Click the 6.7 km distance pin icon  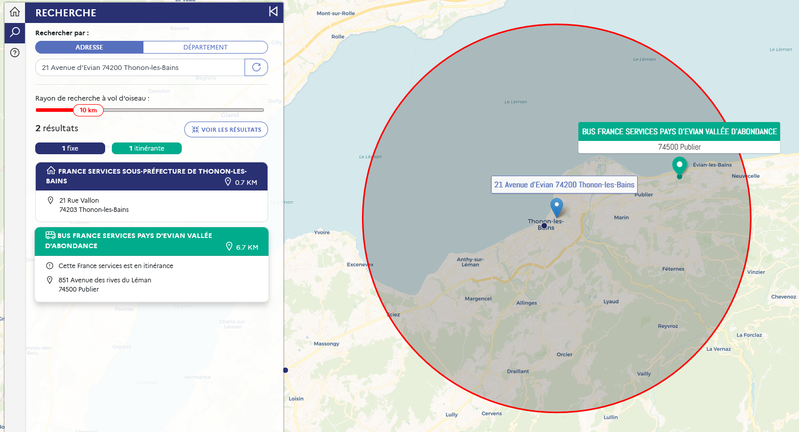(x=228, y=246)
